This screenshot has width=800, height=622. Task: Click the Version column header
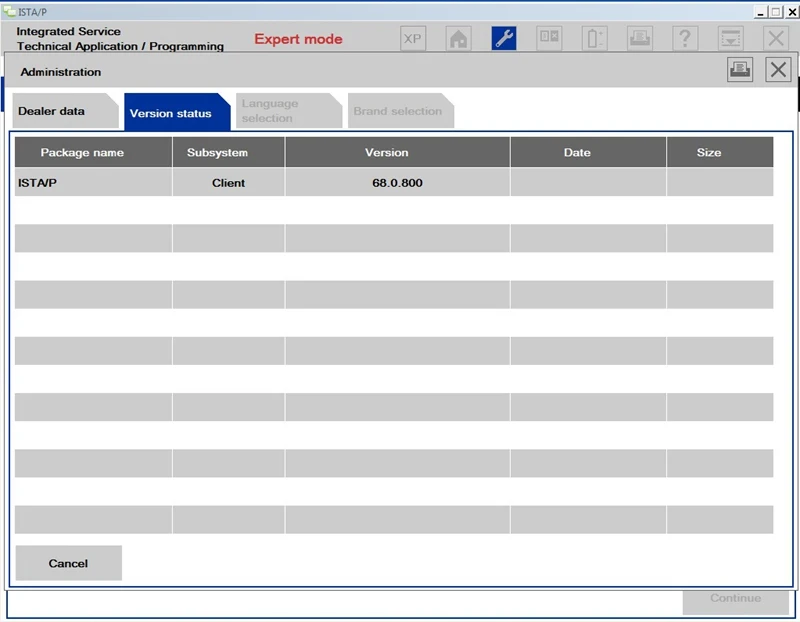397,152
